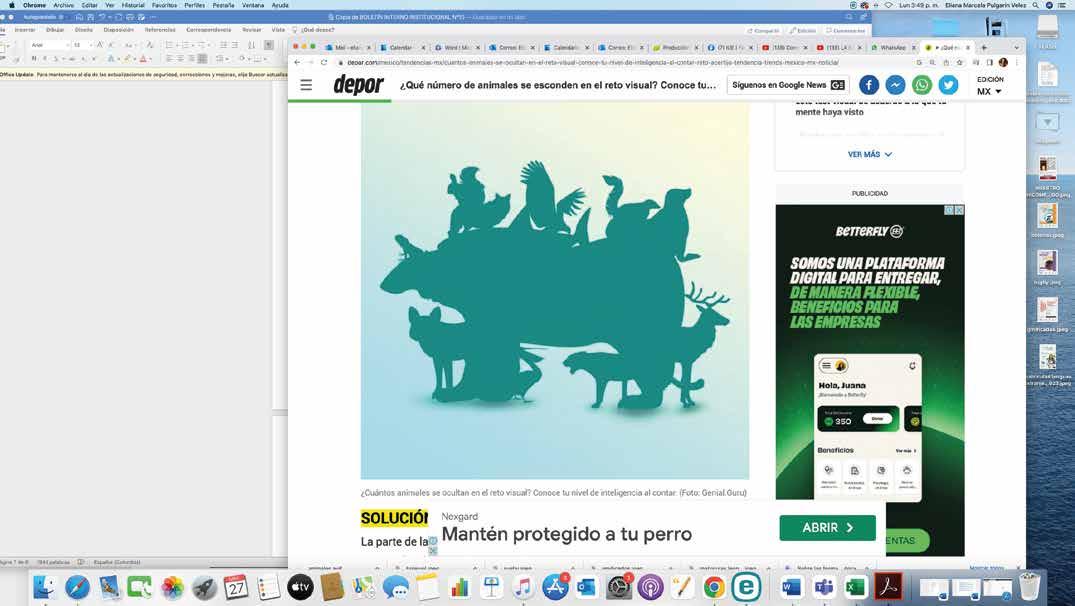Open Historial menu in menu bar
This screenshot has width=1075, height=606.
pos(133,5)
